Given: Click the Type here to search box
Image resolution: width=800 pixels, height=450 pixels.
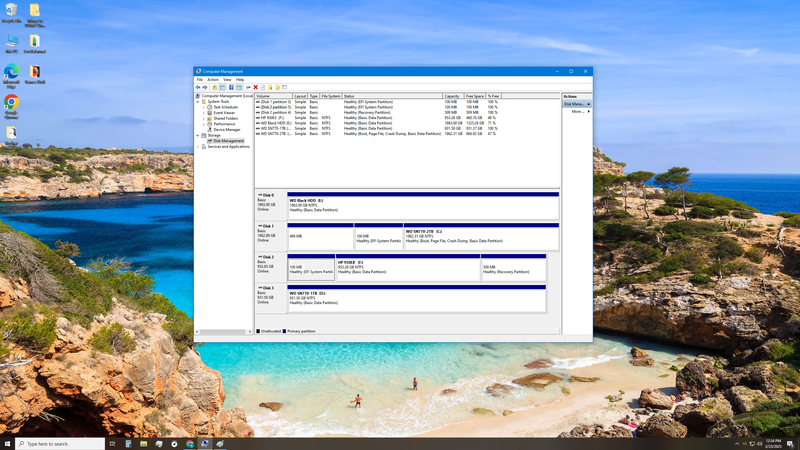Looking at the screenshot, I should click(60, 444).
